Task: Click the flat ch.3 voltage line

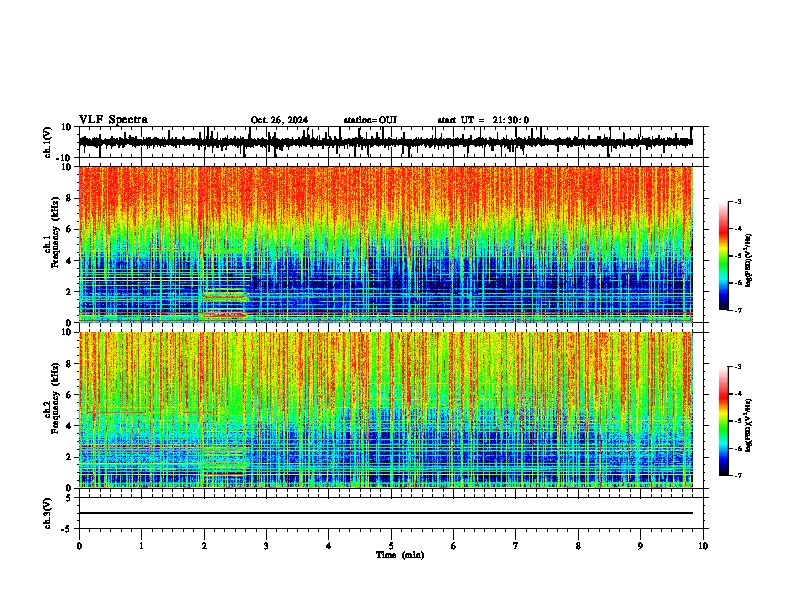Action: pos(385,513)
